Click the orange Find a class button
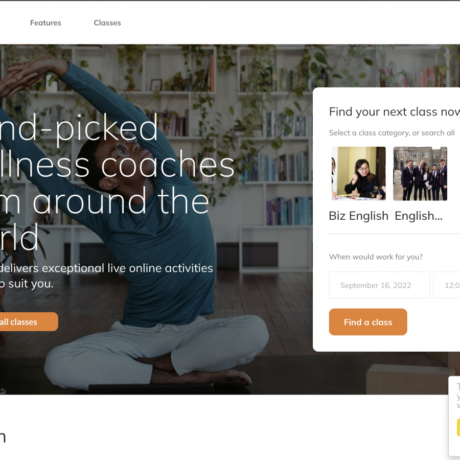Viewport: 460px width, 460px height. [368, 322]
